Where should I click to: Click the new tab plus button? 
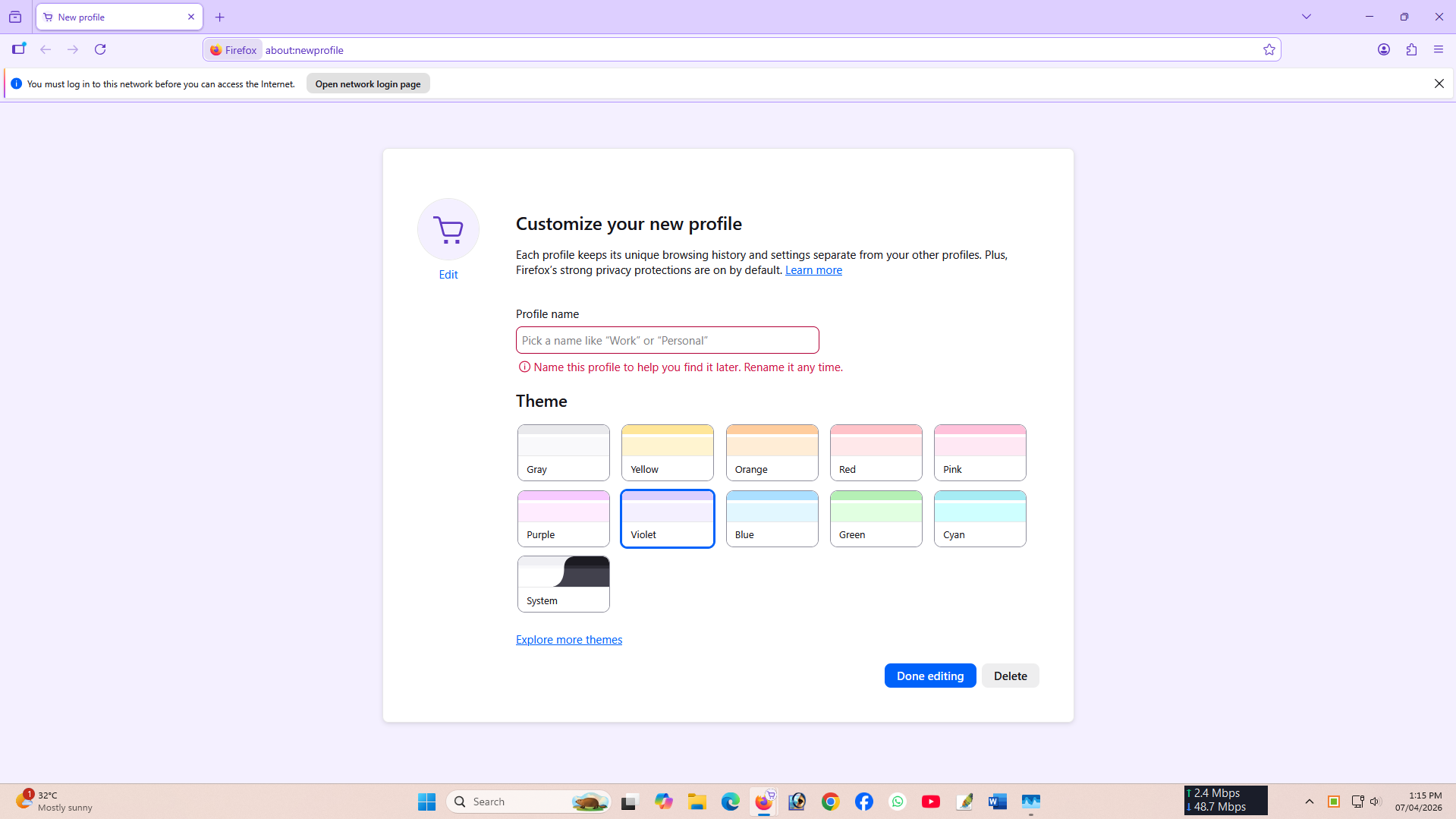pos(220,17)
